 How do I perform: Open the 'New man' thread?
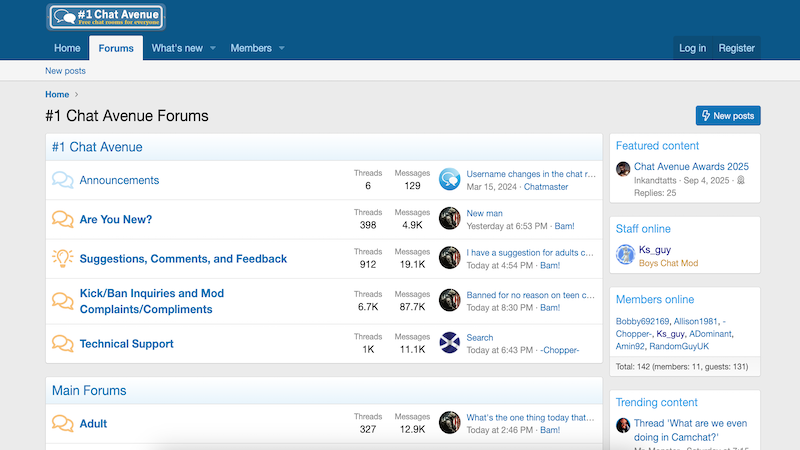click(x=484, y=213)
